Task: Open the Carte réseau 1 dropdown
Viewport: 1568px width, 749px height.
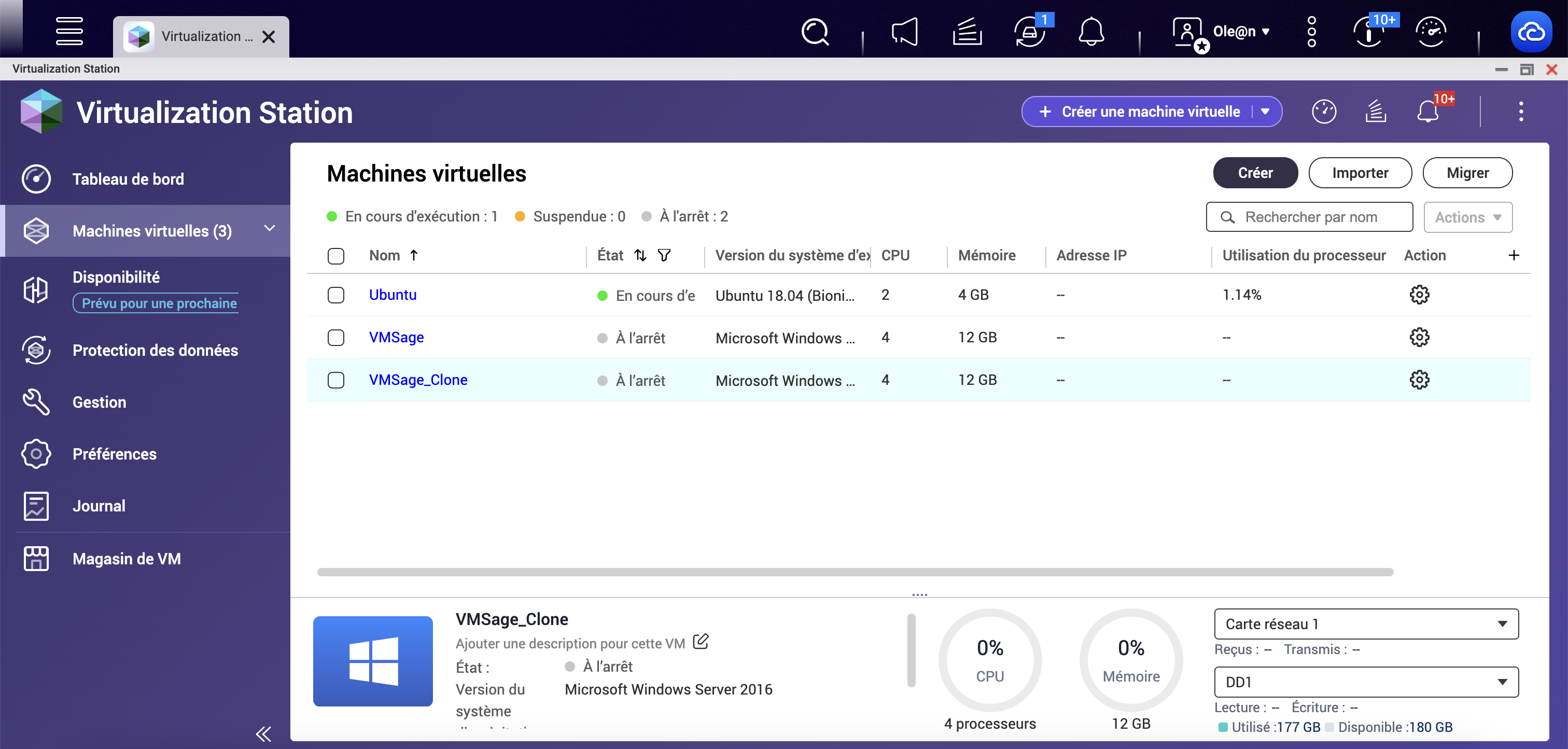Action: (1366, 624)
